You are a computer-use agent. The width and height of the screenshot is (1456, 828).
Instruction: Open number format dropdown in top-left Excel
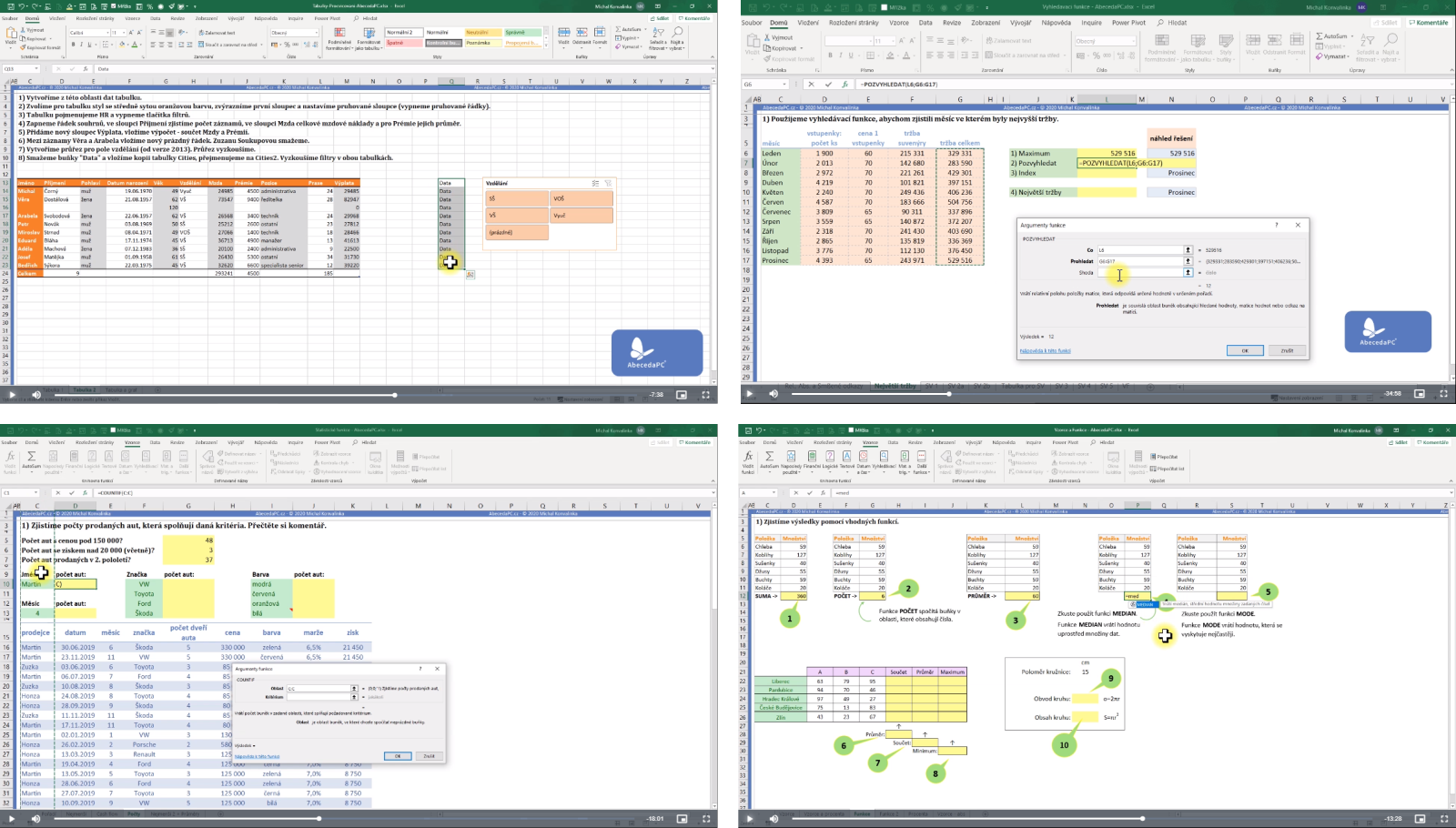click(317, 33)
